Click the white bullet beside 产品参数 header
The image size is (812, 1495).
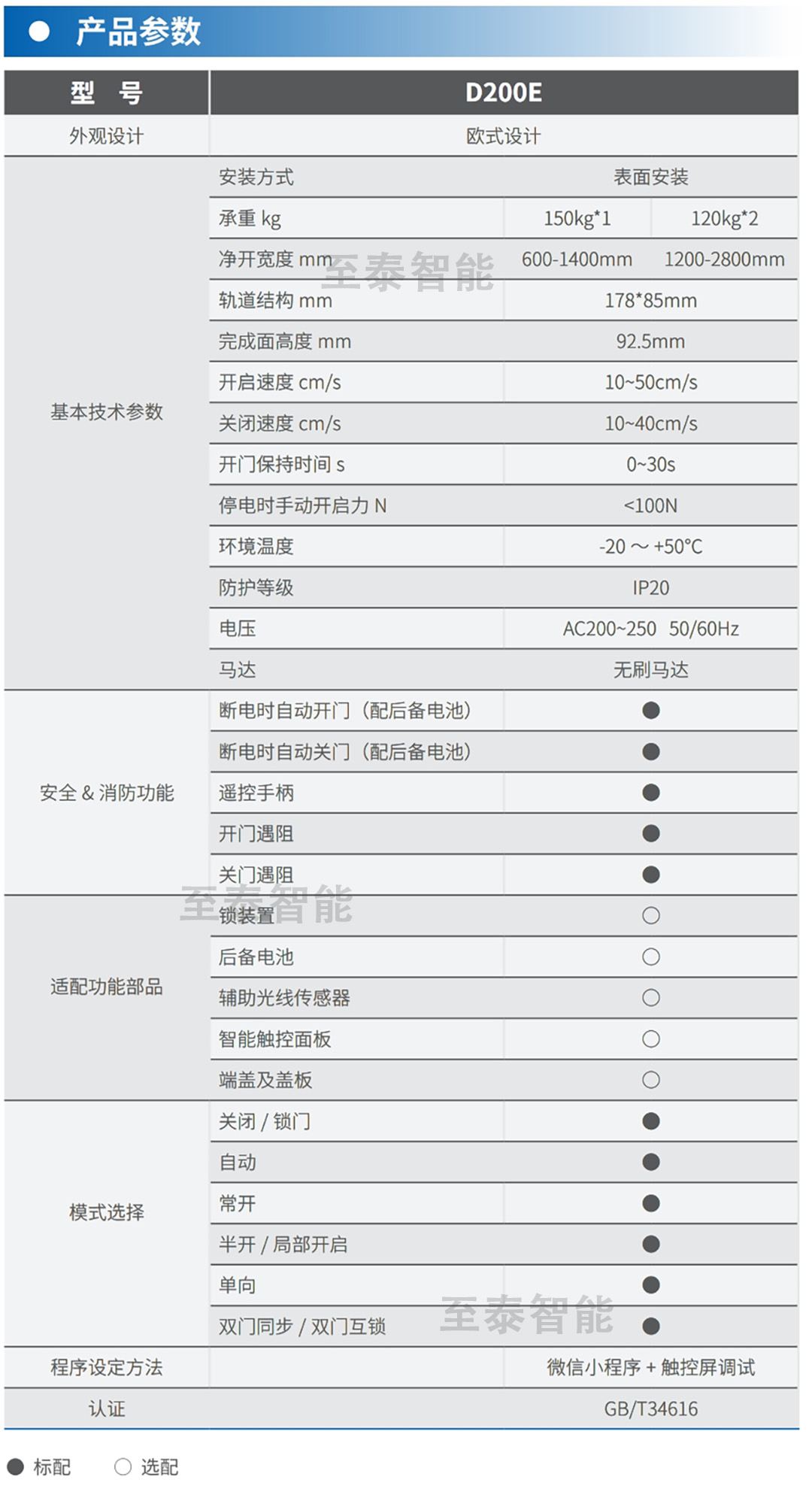pyautogui.click(x=38, y=32)
